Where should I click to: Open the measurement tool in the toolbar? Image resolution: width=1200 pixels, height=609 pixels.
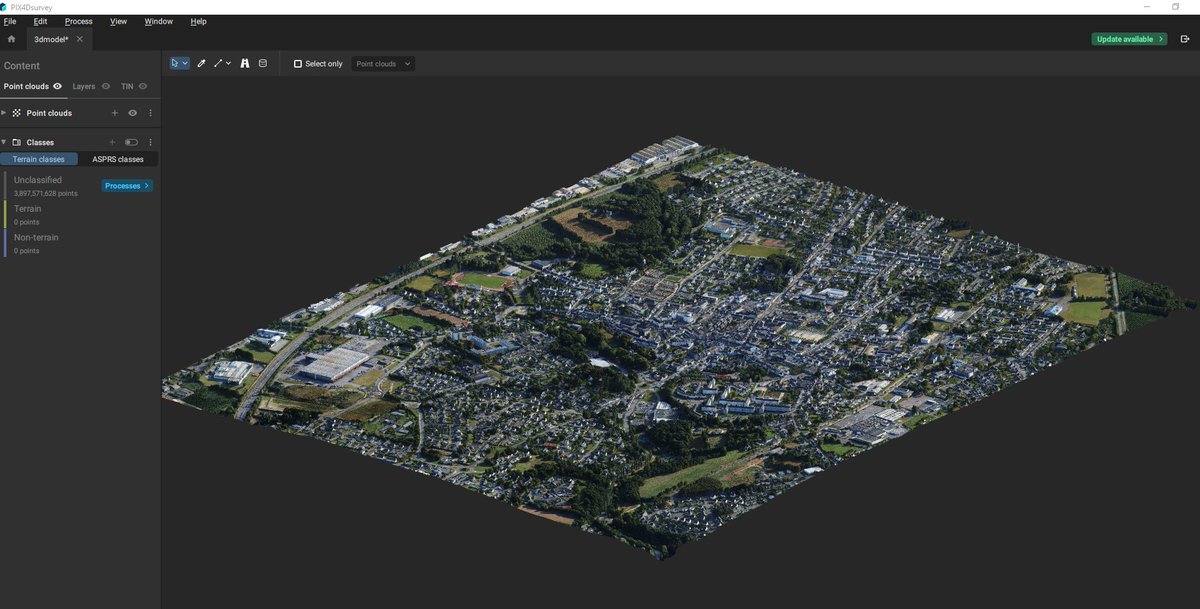tap(244, 62)
